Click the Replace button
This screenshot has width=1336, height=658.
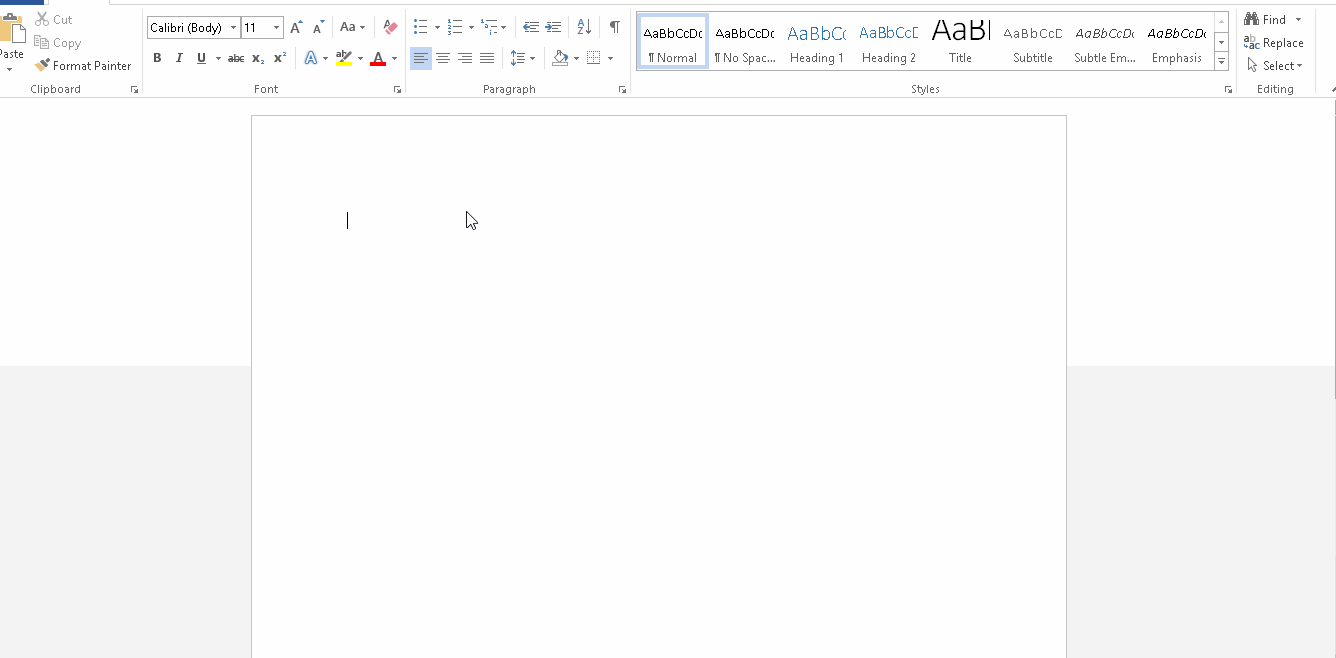coord(1273,43)
